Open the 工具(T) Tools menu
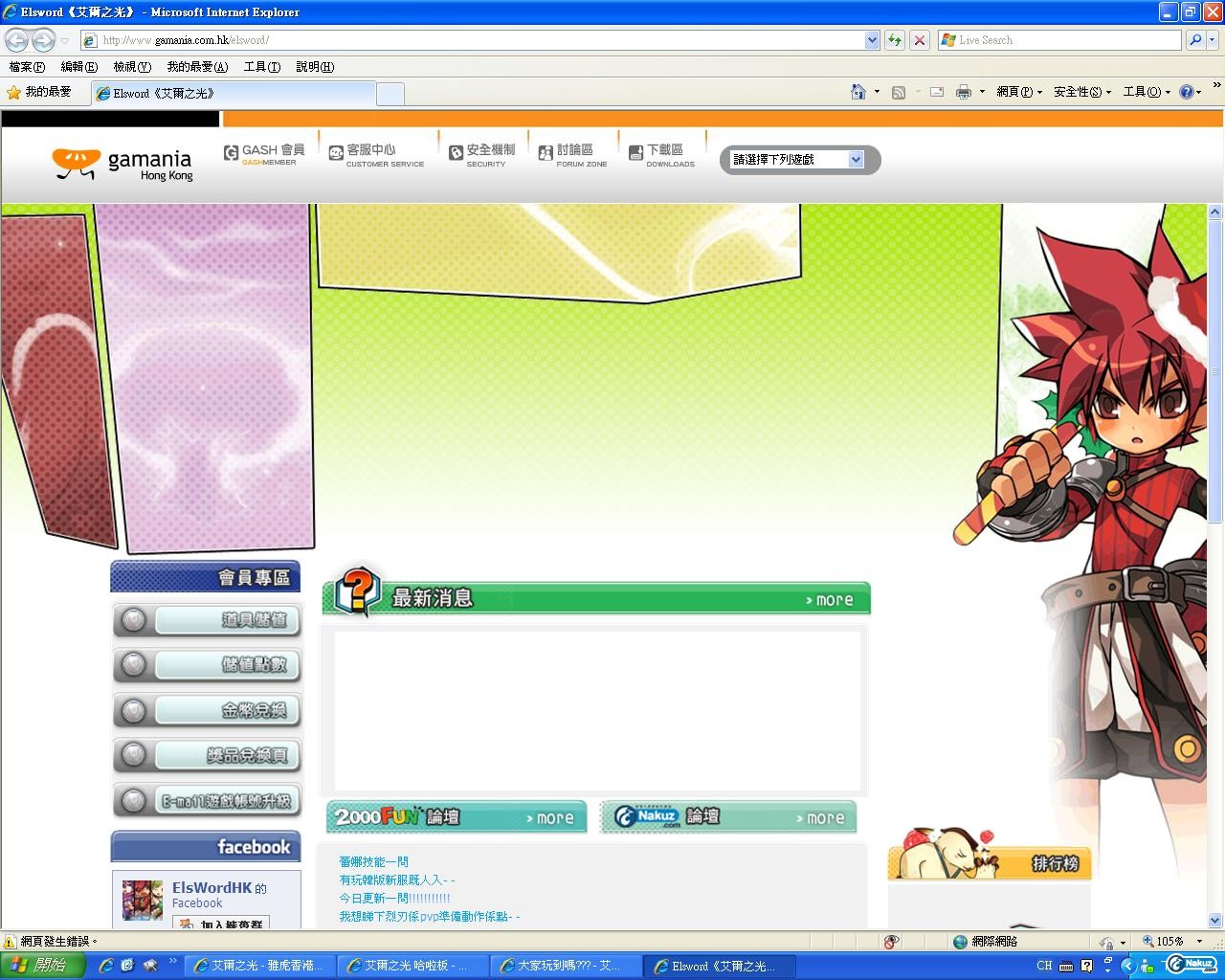 click(x=262, y=67)
